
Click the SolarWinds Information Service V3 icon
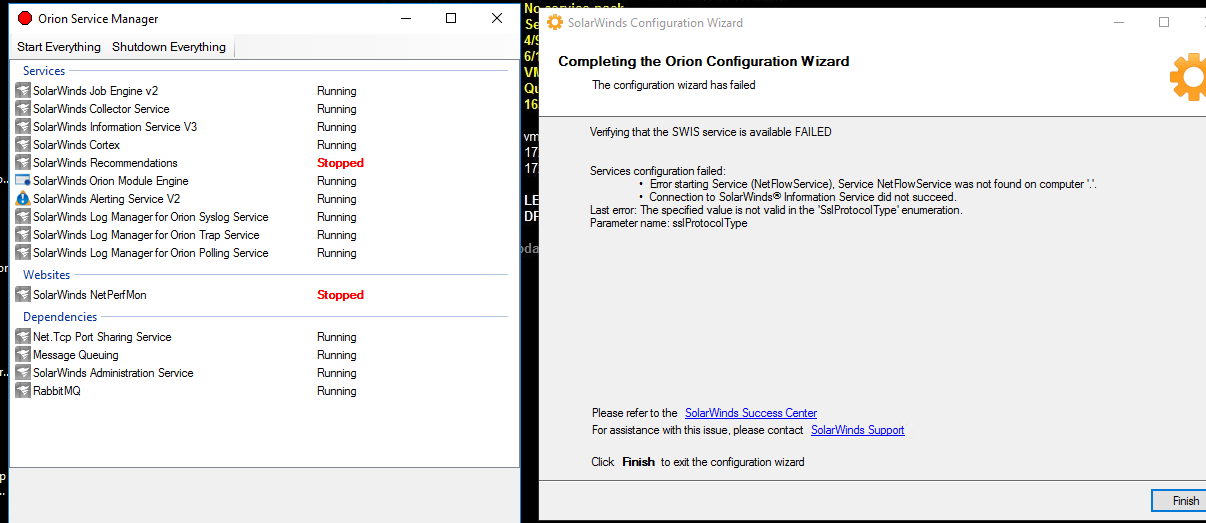[24, 127]
